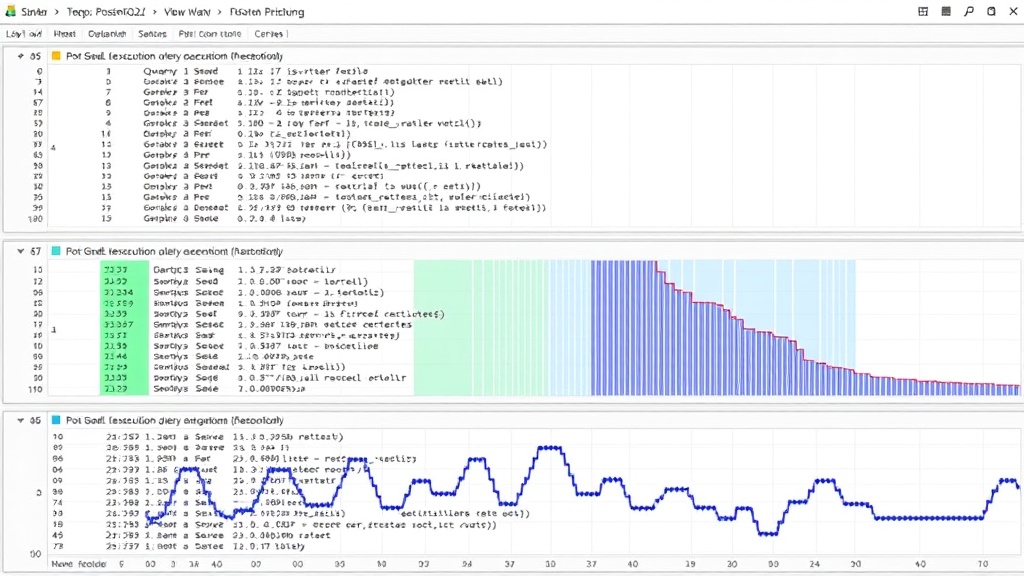Select the first breadcrumb next to the app icon
Viewport: 1024px width, 576px height.
[x=33, y=12]
